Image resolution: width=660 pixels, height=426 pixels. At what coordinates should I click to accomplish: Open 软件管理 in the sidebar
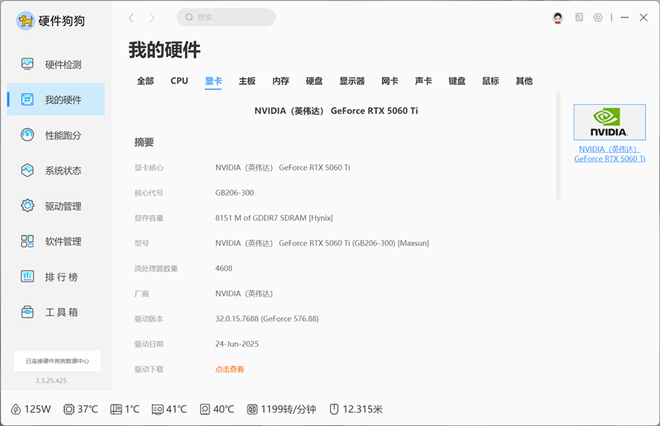pos(62,241)
